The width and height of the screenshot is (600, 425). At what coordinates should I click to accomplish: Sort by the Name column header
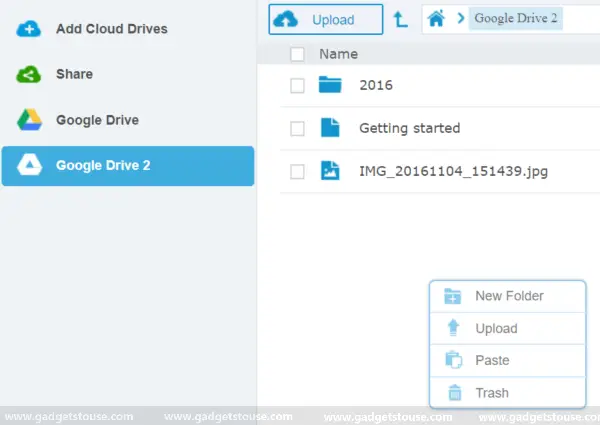coord(339,54)
